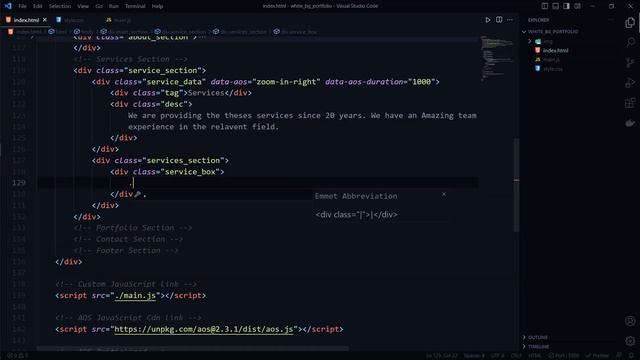Open the Edit menu
The image size is (640, 360).
coord(38,6)
